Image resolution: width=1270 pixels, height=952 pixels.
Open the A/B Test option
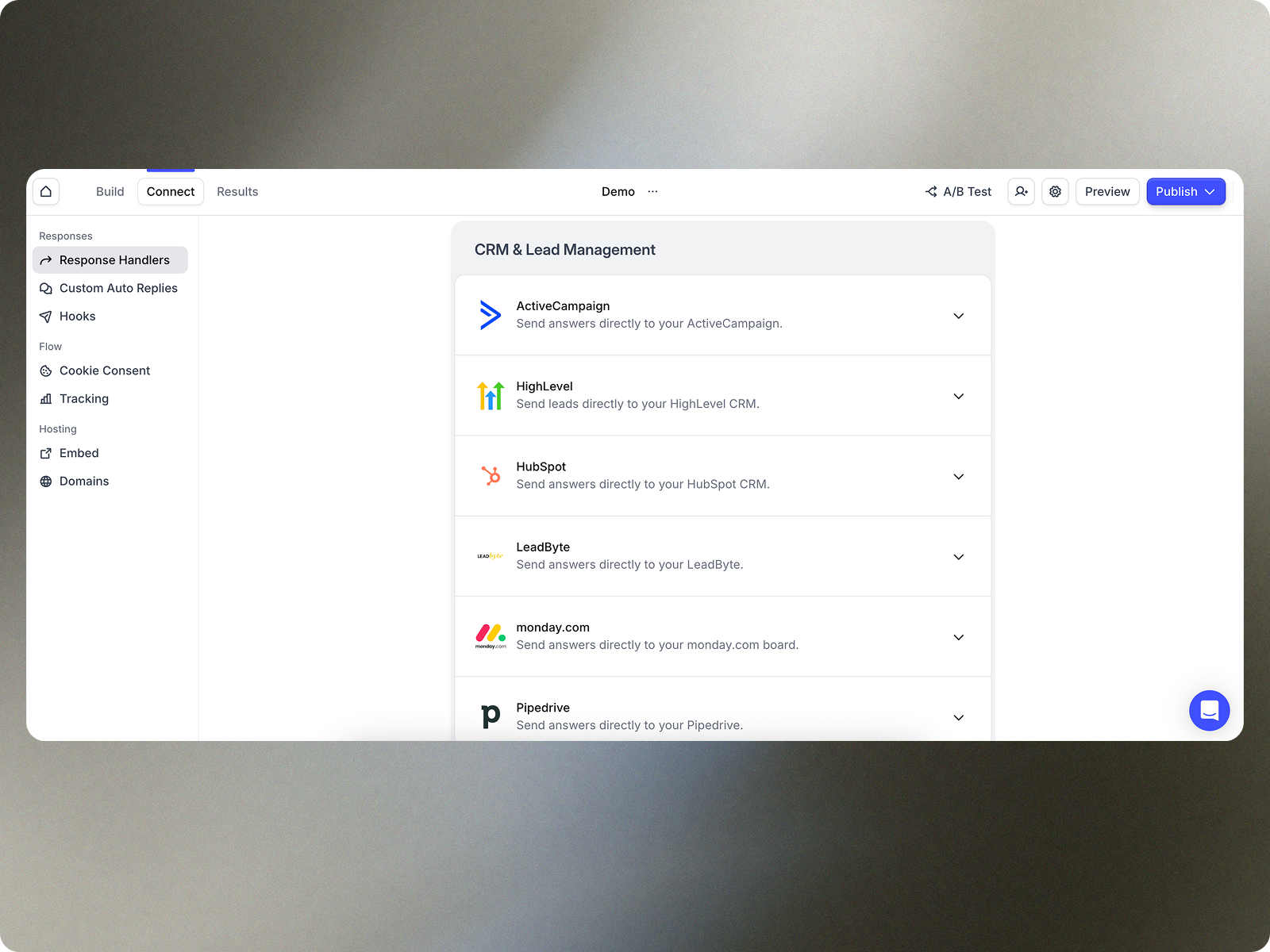tap(958, 191)
